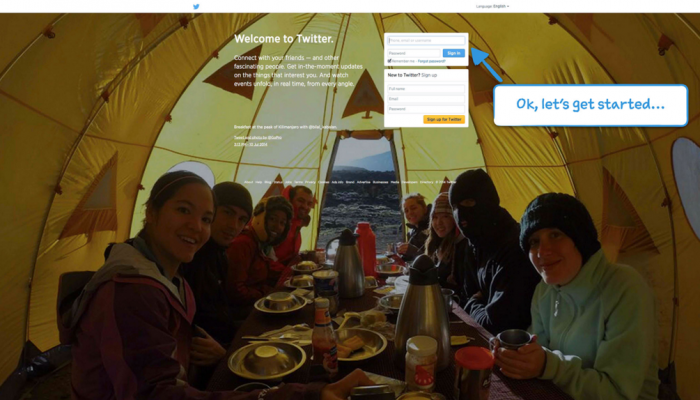
Task: Select the signup Password field
Action: point(426,109)
